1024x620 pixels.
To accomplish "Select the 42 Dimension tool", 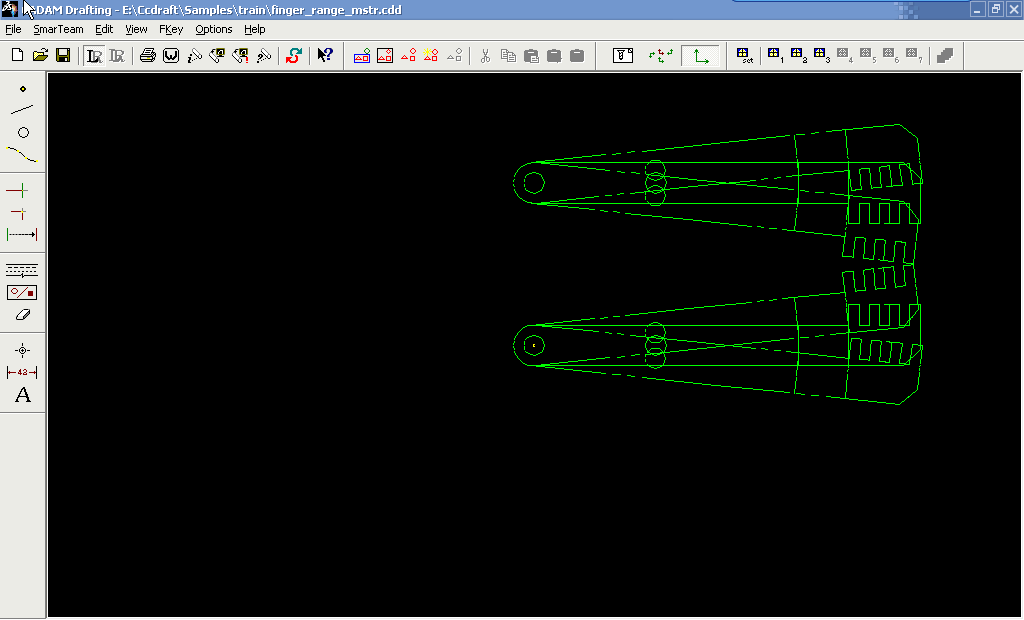I will [22, 372].
